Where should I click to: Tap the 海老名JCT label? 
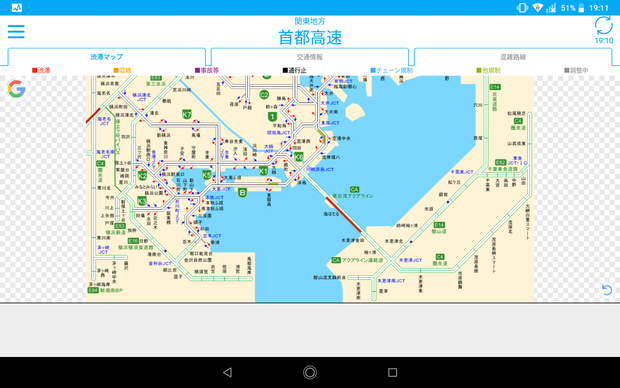(104, 121)
